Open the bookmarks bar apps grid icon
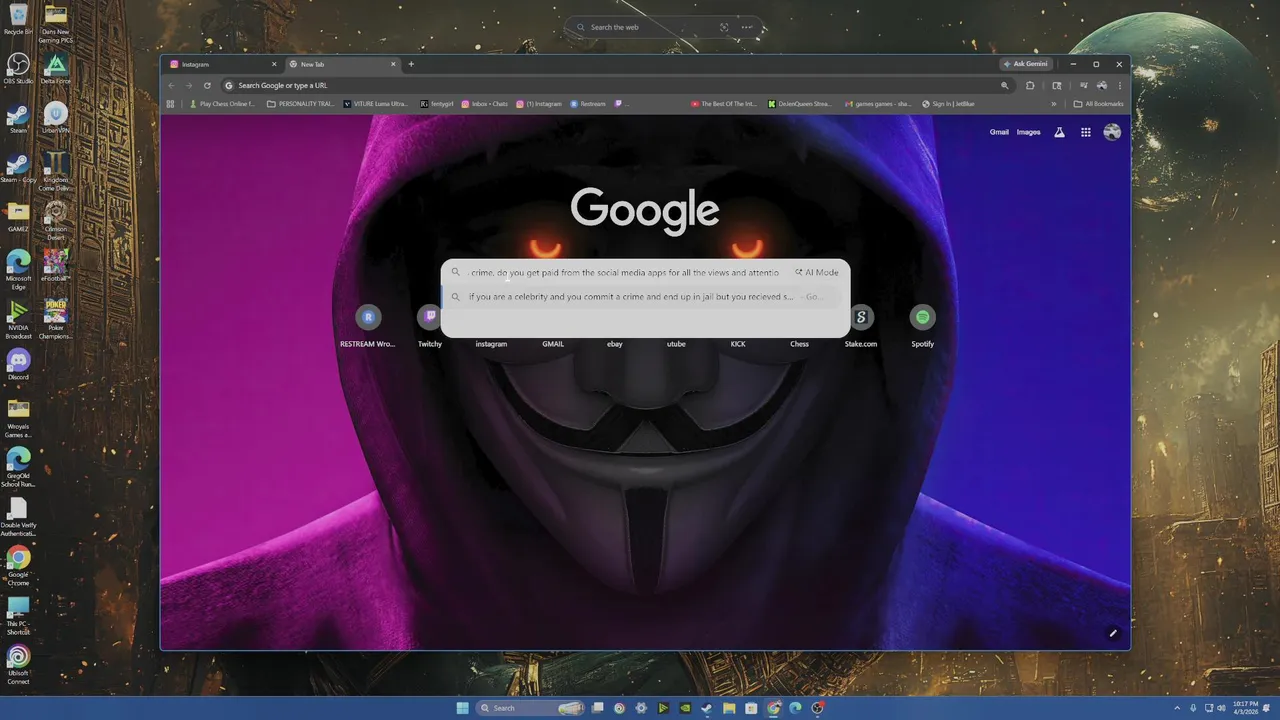This screenshot has height=720, width=1280. coord(170,104)
